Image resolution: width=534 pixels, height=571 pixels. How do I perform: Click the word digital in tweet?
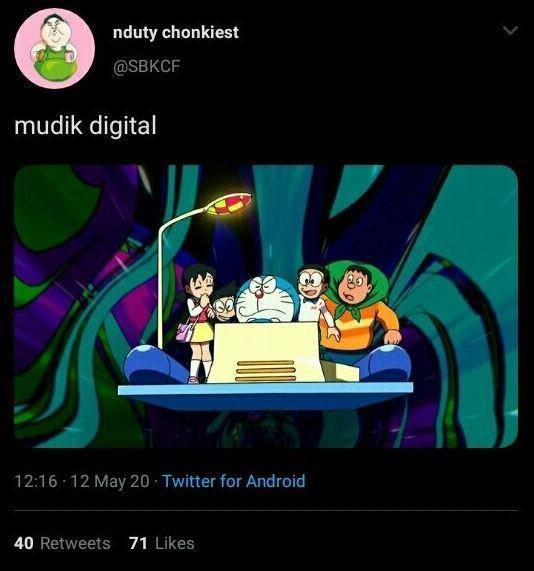click(123, 125)
